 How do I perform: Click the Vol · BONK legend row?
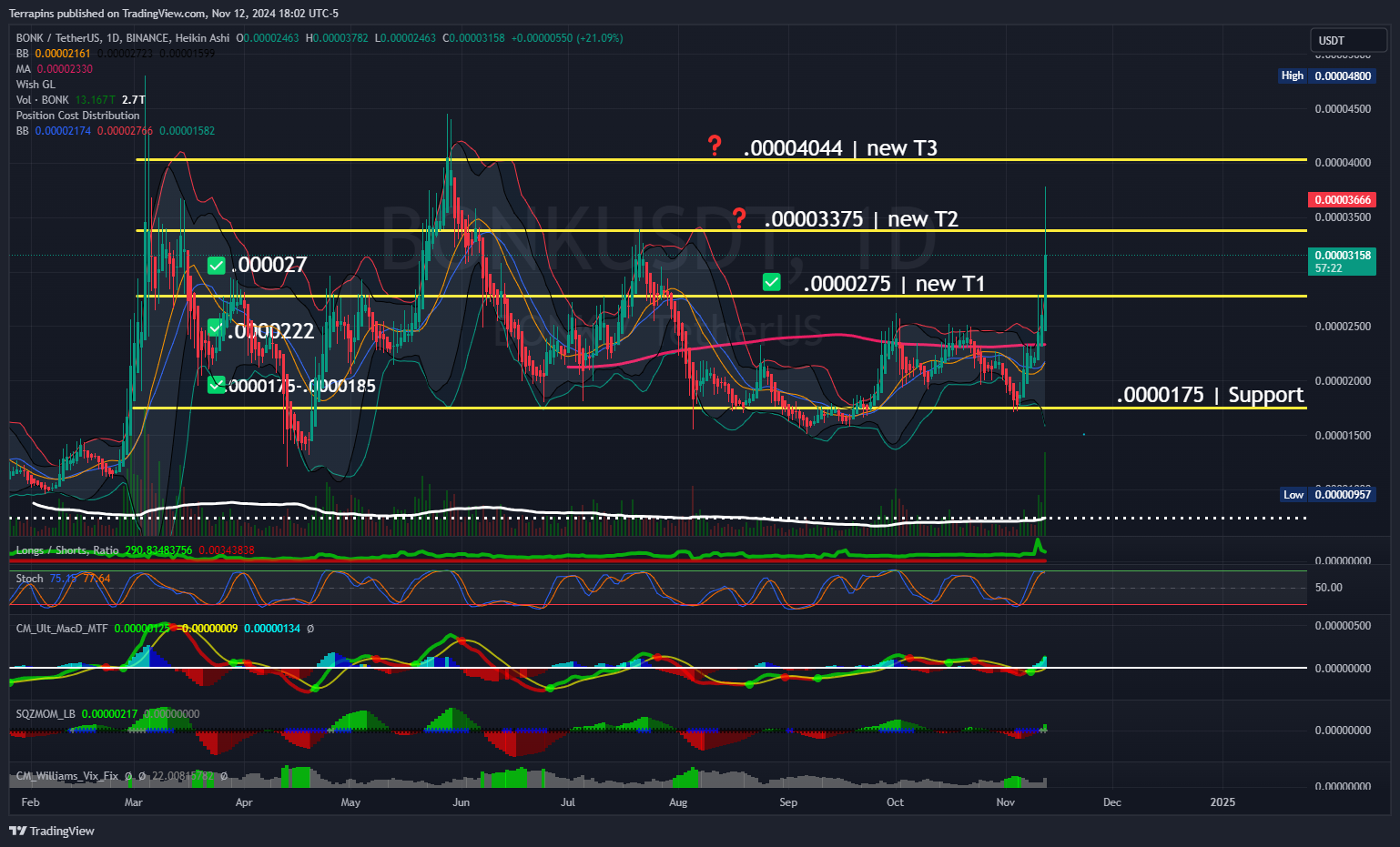[x=80, y=100]
